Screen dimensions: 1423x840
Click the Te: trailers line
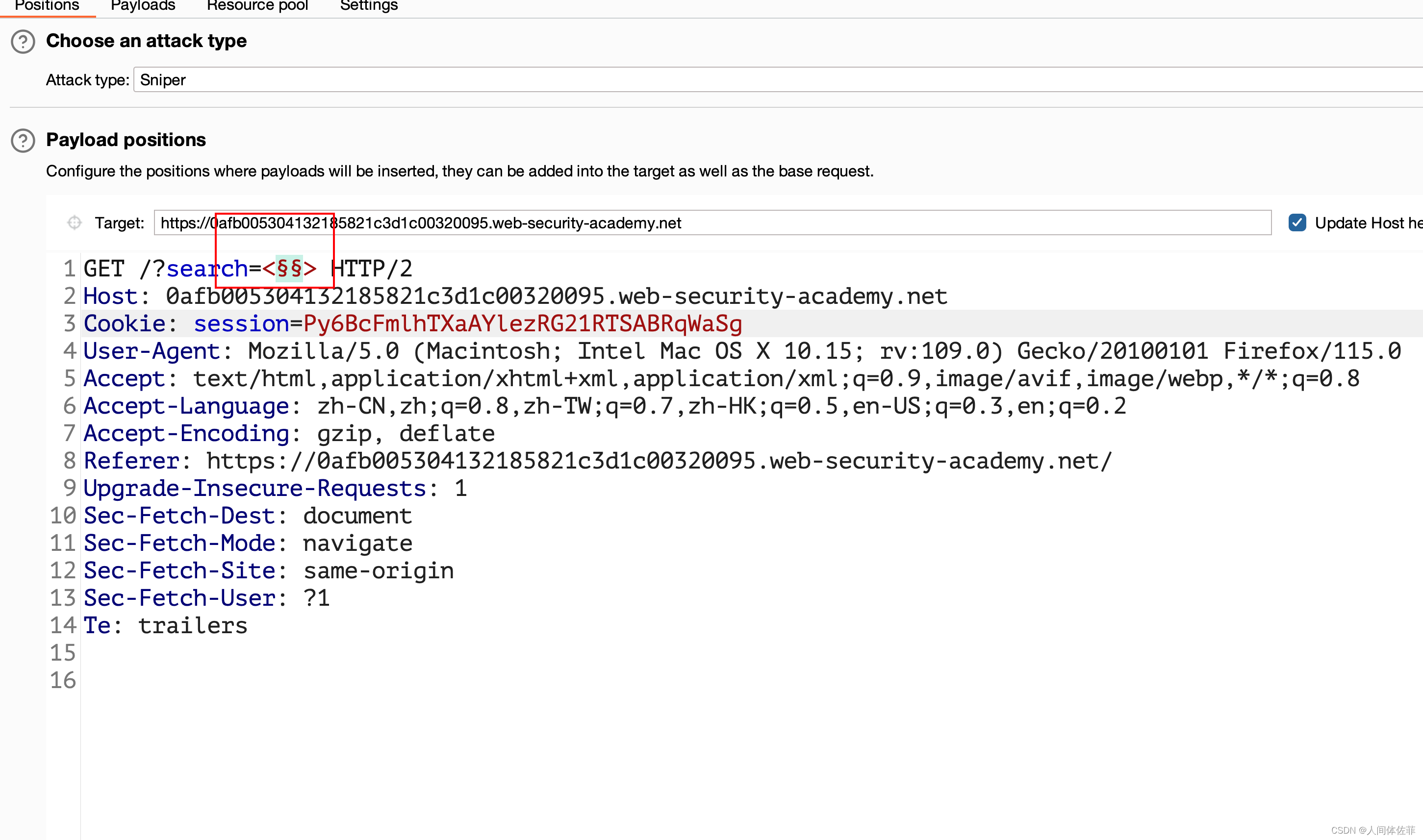pyautogui.click(x=165, y=625)
